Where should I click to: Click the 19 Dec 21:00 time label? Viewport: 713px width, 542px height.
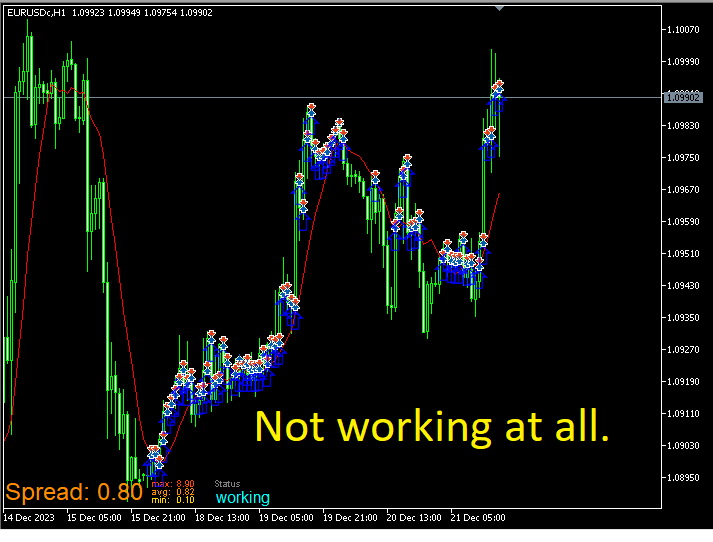click(350, 517)
